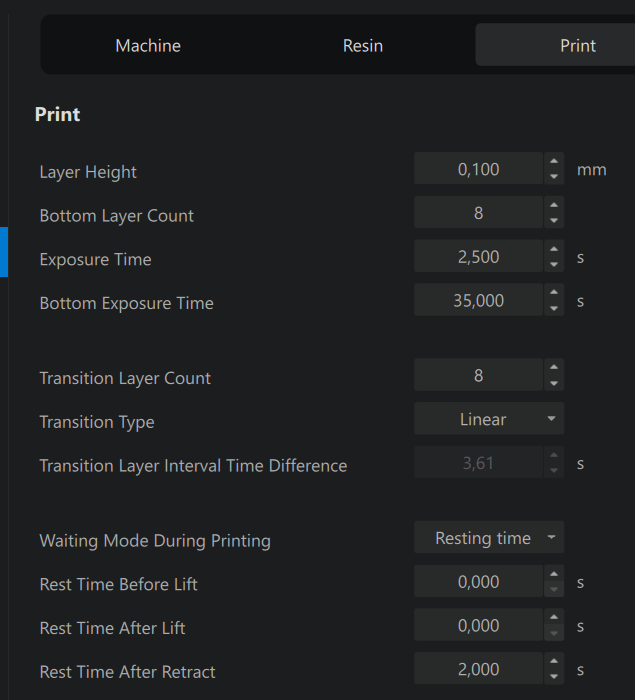Image resolution: width=635 pixels, height=700 pixels.
Task: Switch to the Resin tab
Action: [x=363, y=46]
